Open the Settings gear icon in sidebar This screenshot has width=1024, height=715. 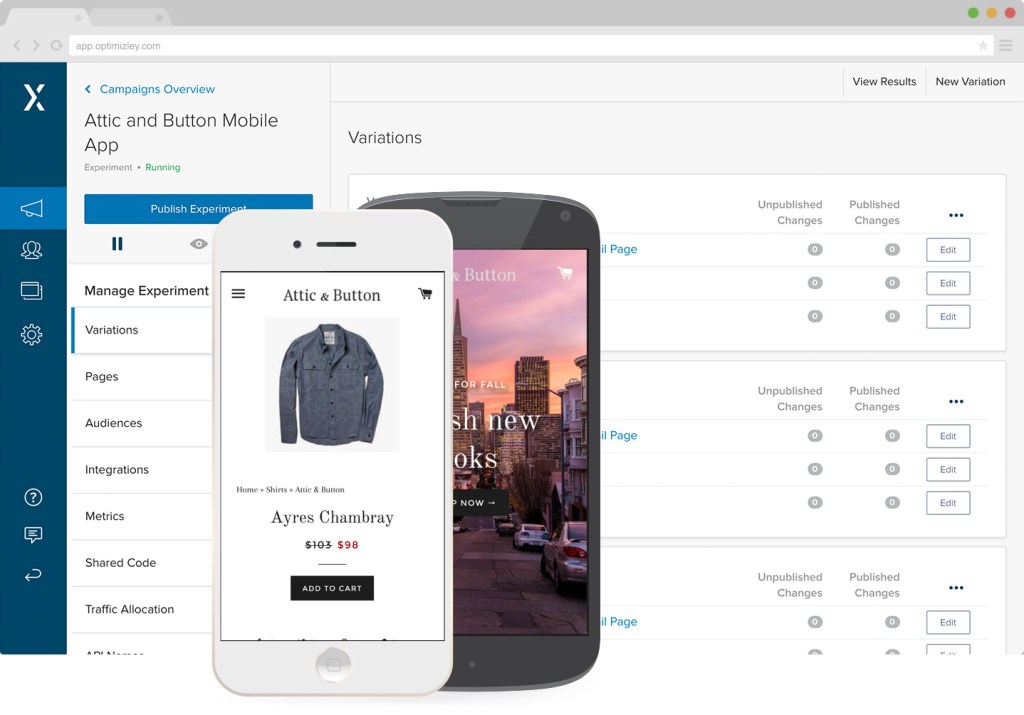(31, 334)
